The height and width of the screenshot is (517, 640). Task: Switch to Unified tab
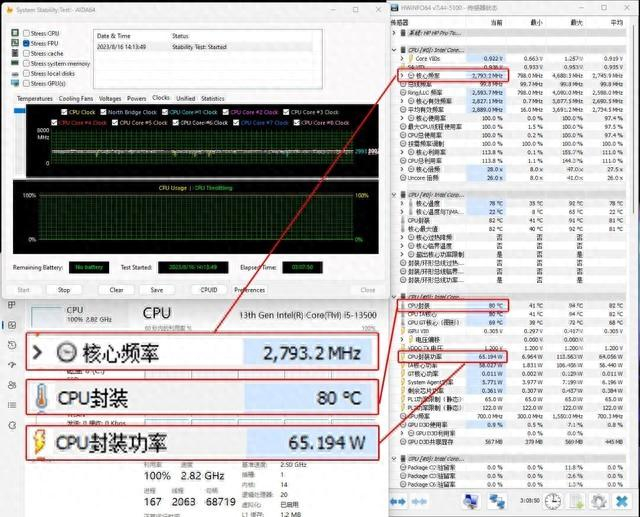pyautogui.click(x=186, y=99)
